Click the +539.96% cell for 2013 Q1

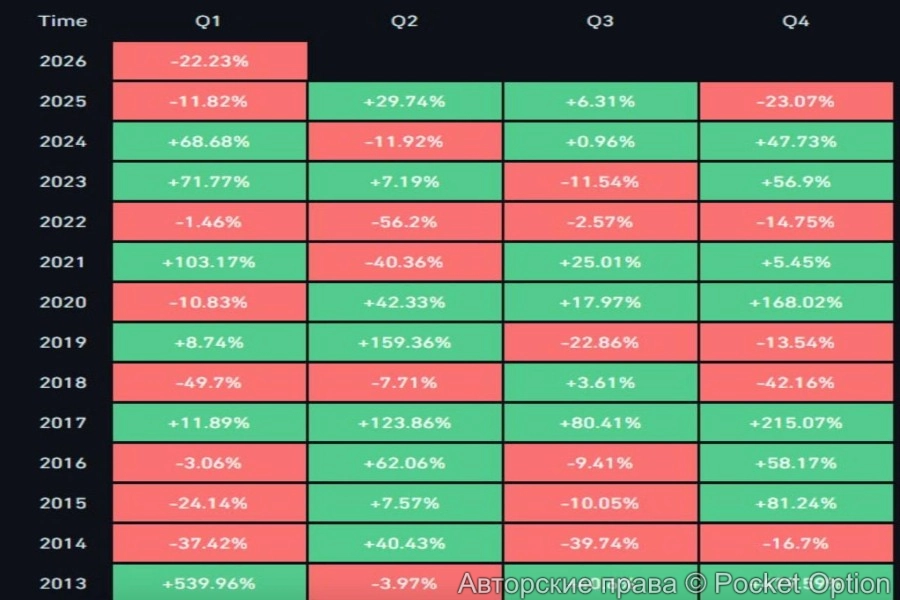point(209,583)
